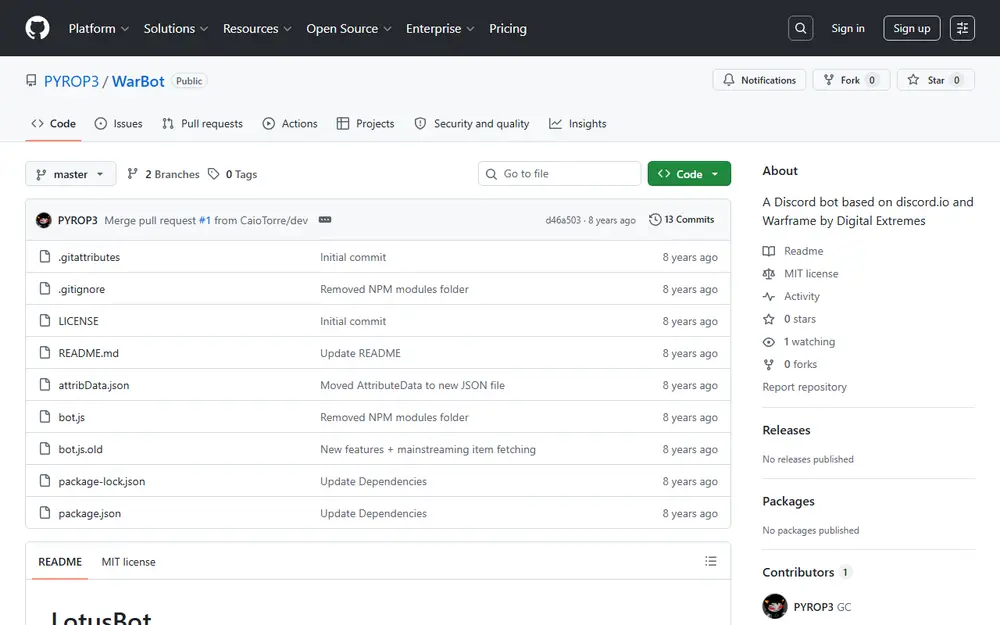Switch to the Pull requests tab
This screenshot has height=625, width=1000.
pyautogui.click(x=202, y=124)
